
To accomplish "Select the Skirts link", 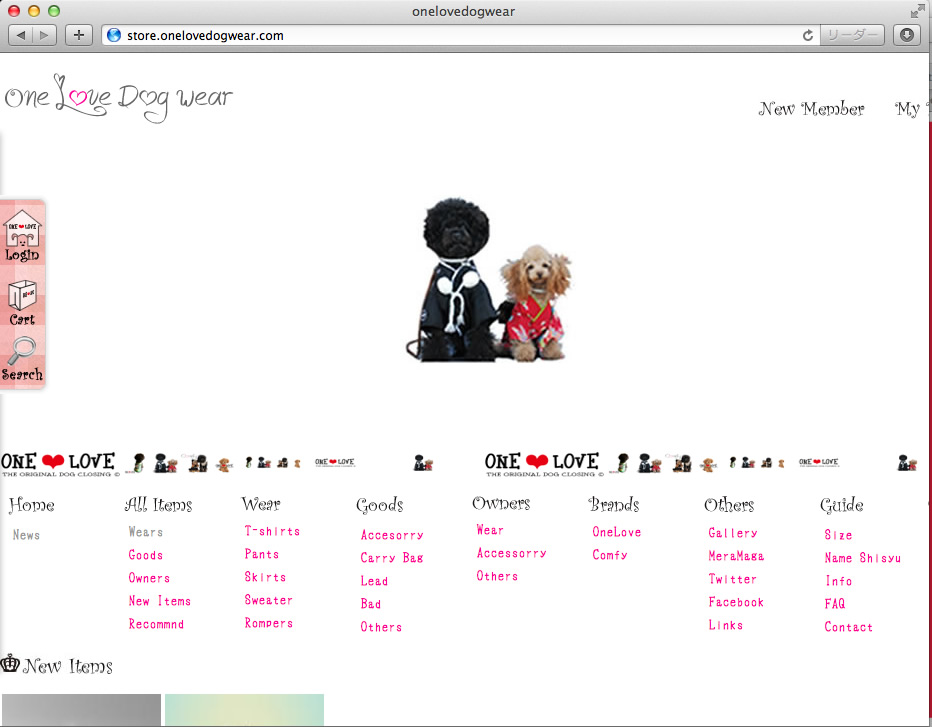I will 265,577.
